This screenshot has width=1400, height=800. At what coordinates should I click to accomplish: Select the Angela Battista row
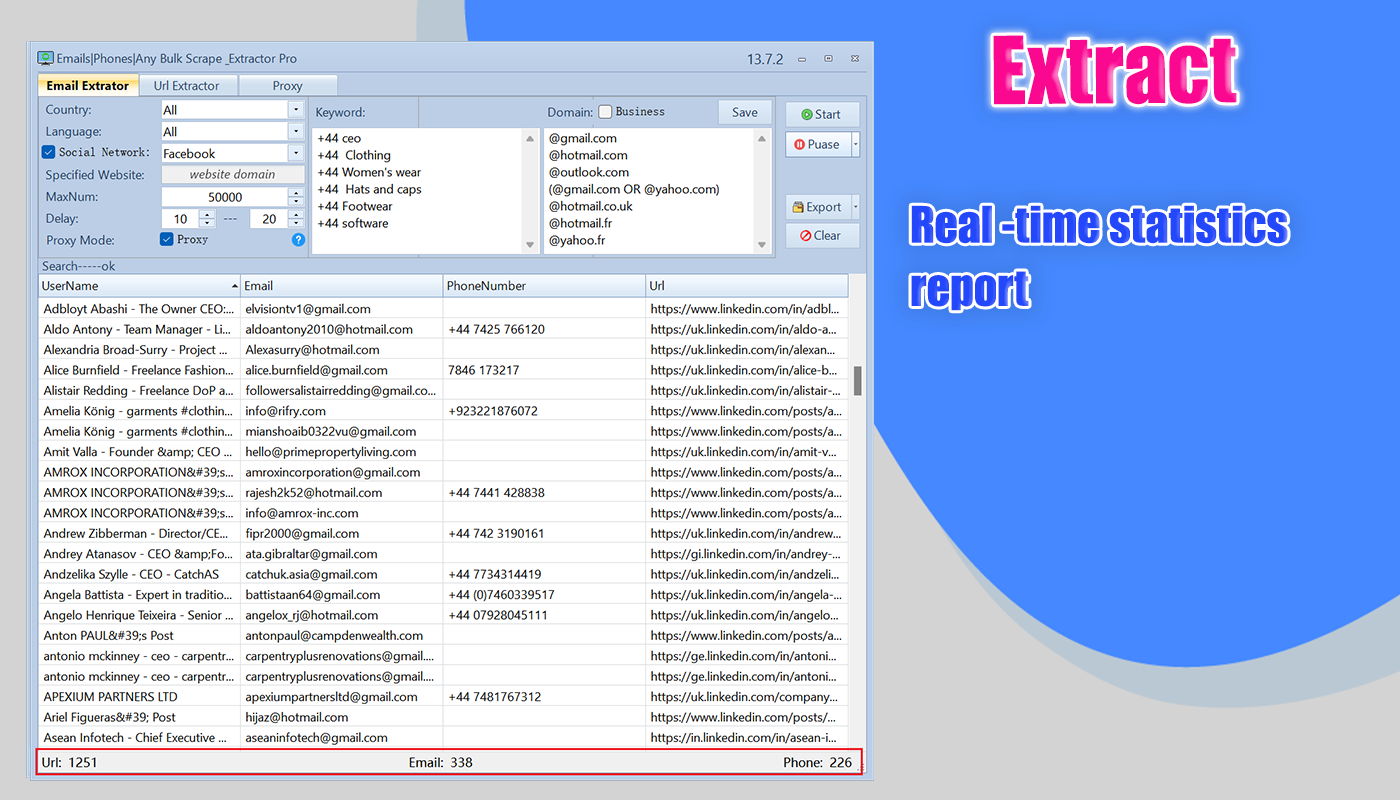[x=442, y=594]
